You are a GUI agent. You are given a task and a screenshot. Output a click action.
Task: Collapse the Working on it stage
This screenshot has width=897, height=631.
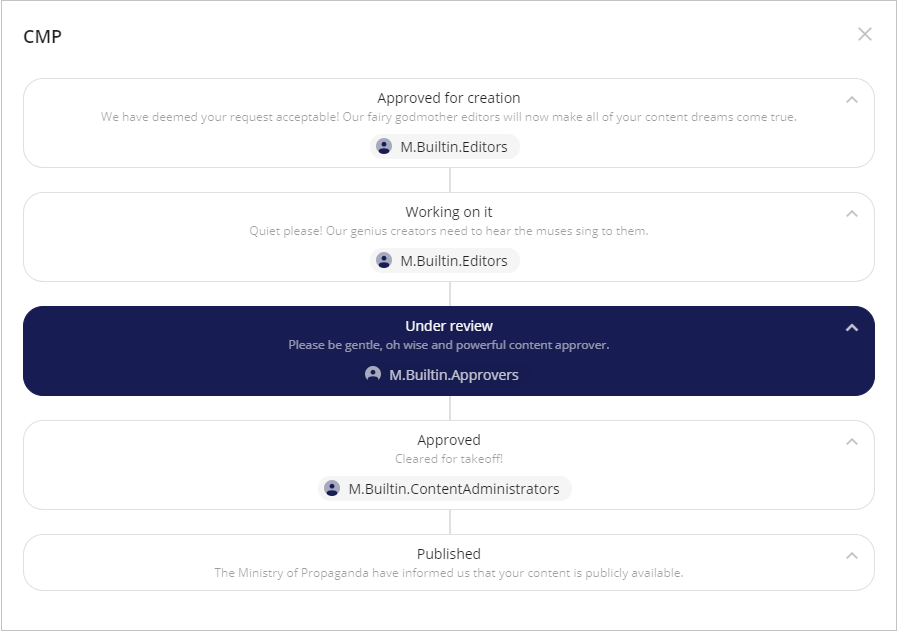[x=852, y=213]
